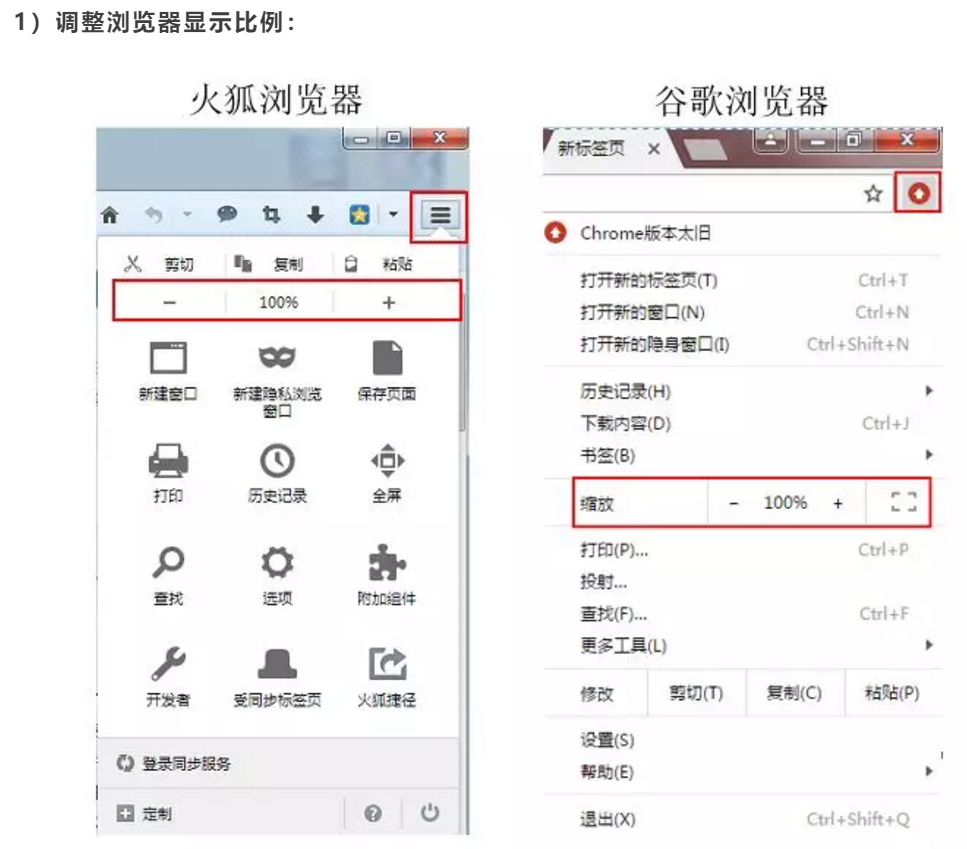Open 历史记录 clock icon in Firefox menu
The width and height of the screenshot is (967, 849).
click(277, 461)
